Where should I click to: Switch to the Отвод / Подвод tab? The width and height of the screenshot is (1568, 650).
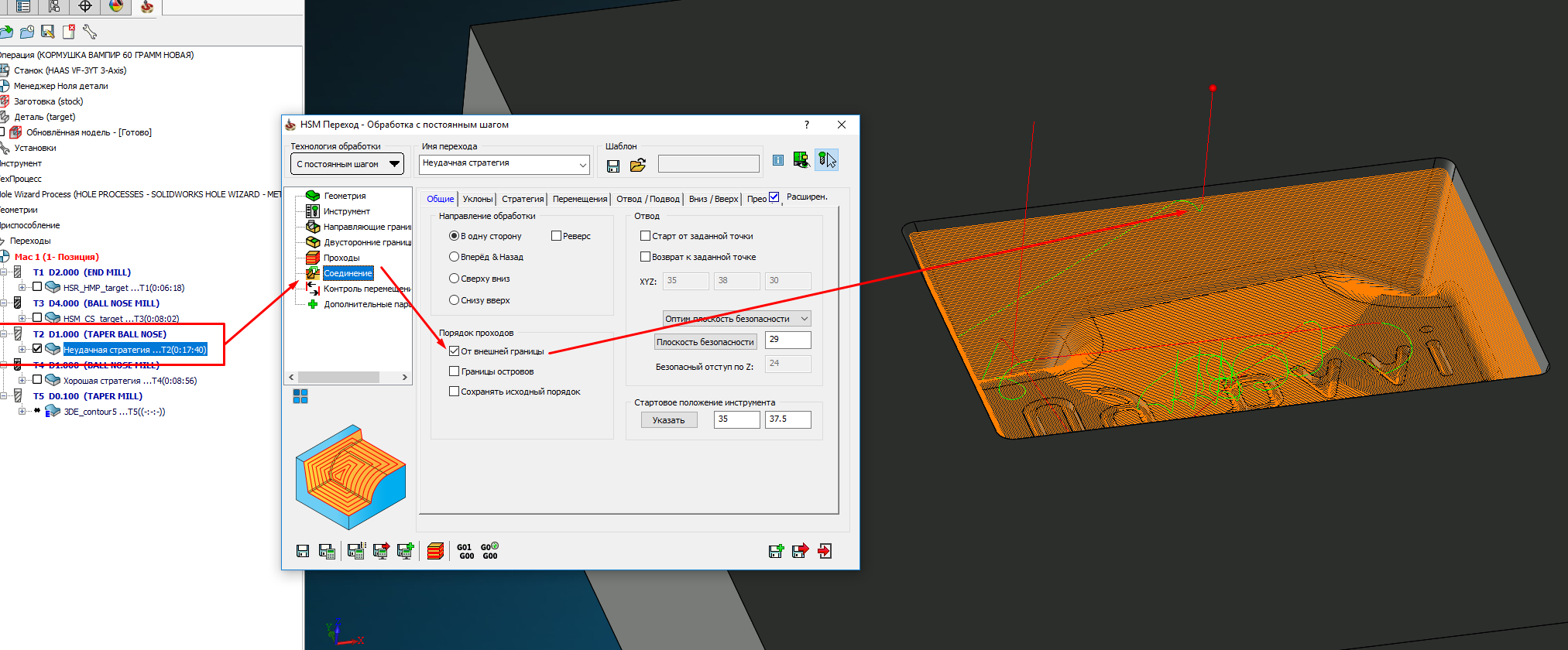click(x=648, y=199)
